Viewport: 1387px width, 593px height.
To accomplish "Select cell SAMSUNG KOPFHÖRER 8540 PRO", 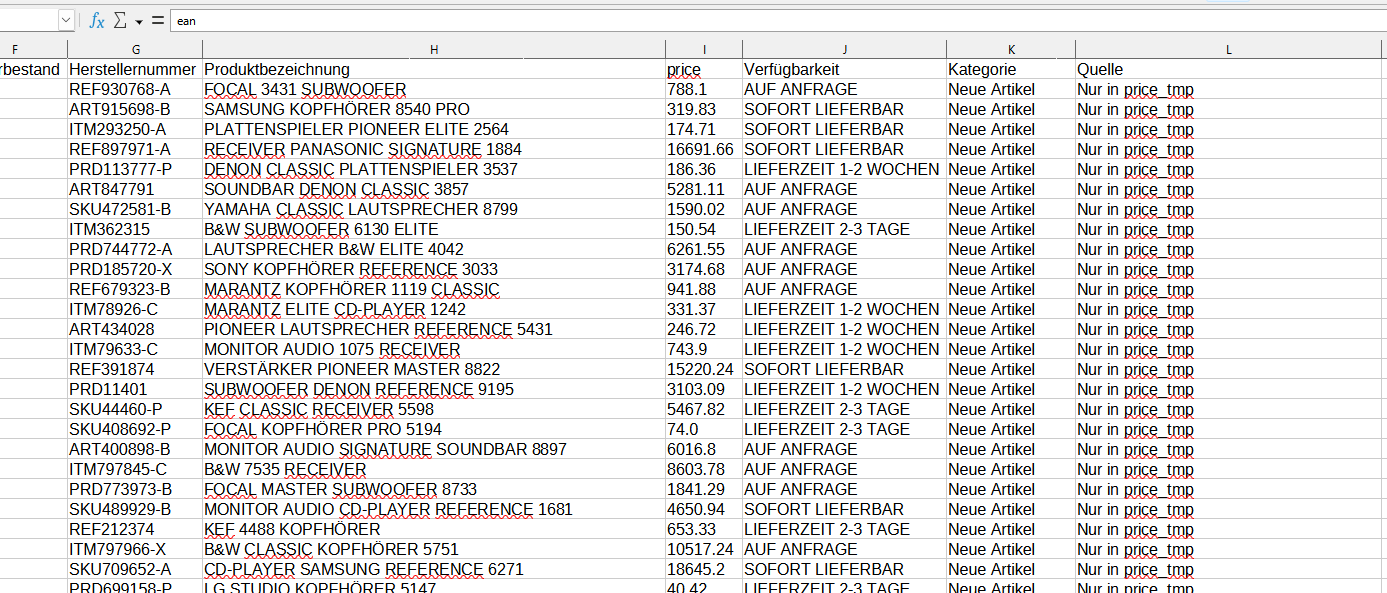I will click(337, 110).
